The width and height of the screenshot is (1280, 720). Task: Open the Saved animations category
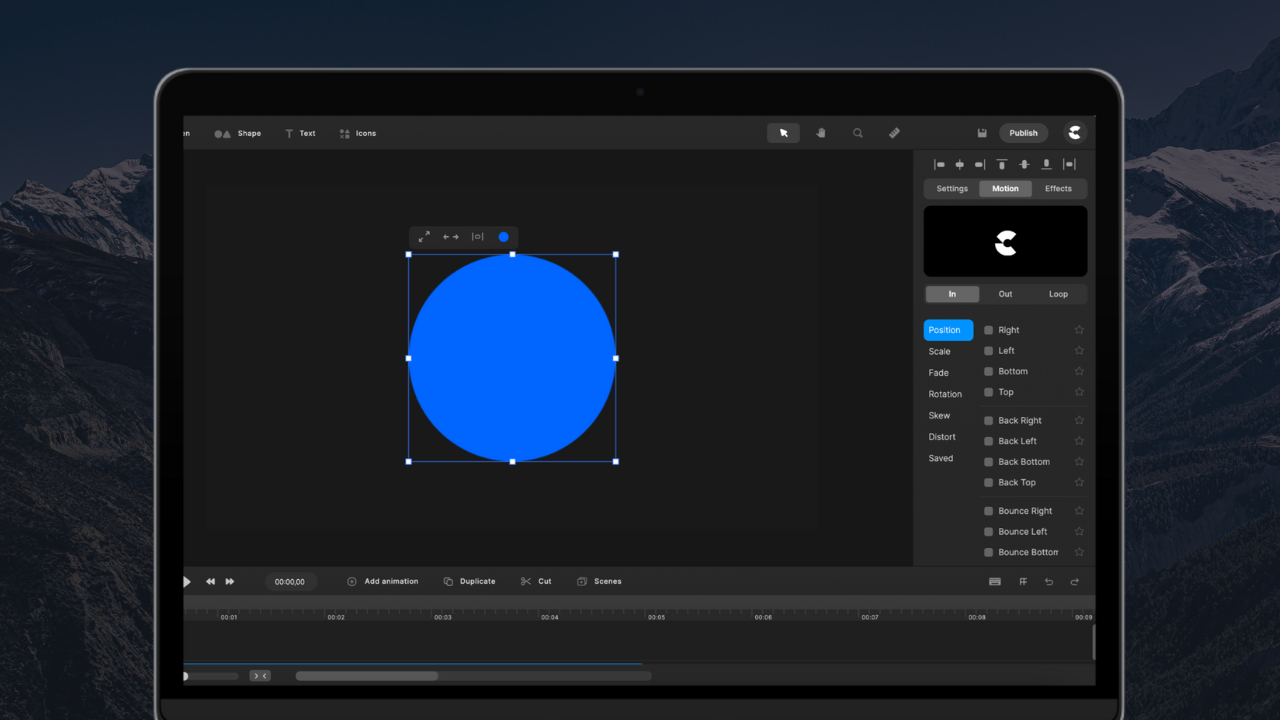point(941,458)
